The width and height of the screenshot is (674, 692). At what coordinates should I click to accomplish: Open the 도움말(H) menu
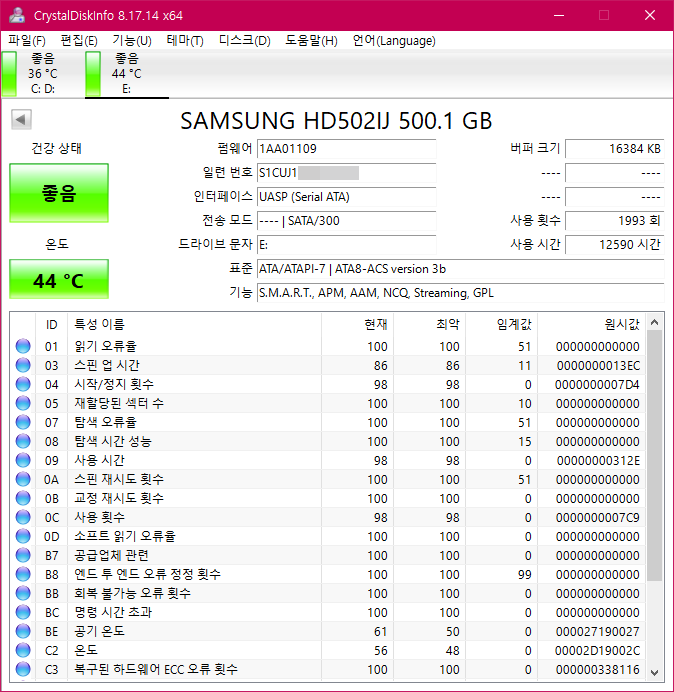311,41
